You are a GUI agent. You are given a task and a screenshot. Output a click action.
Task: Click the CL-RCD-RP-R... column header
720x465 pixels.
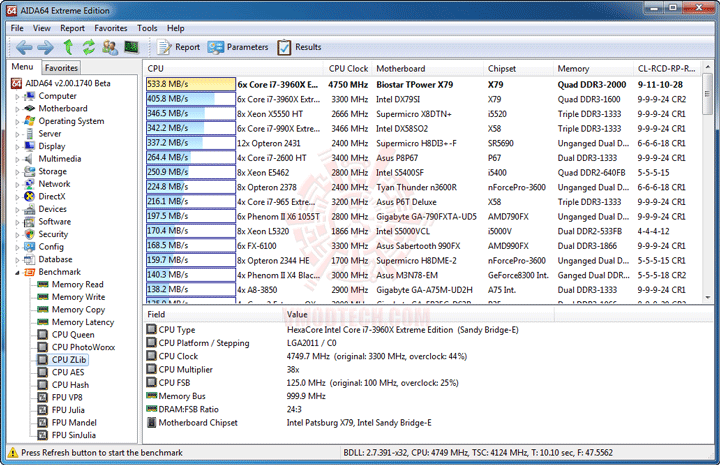[668, 68]
